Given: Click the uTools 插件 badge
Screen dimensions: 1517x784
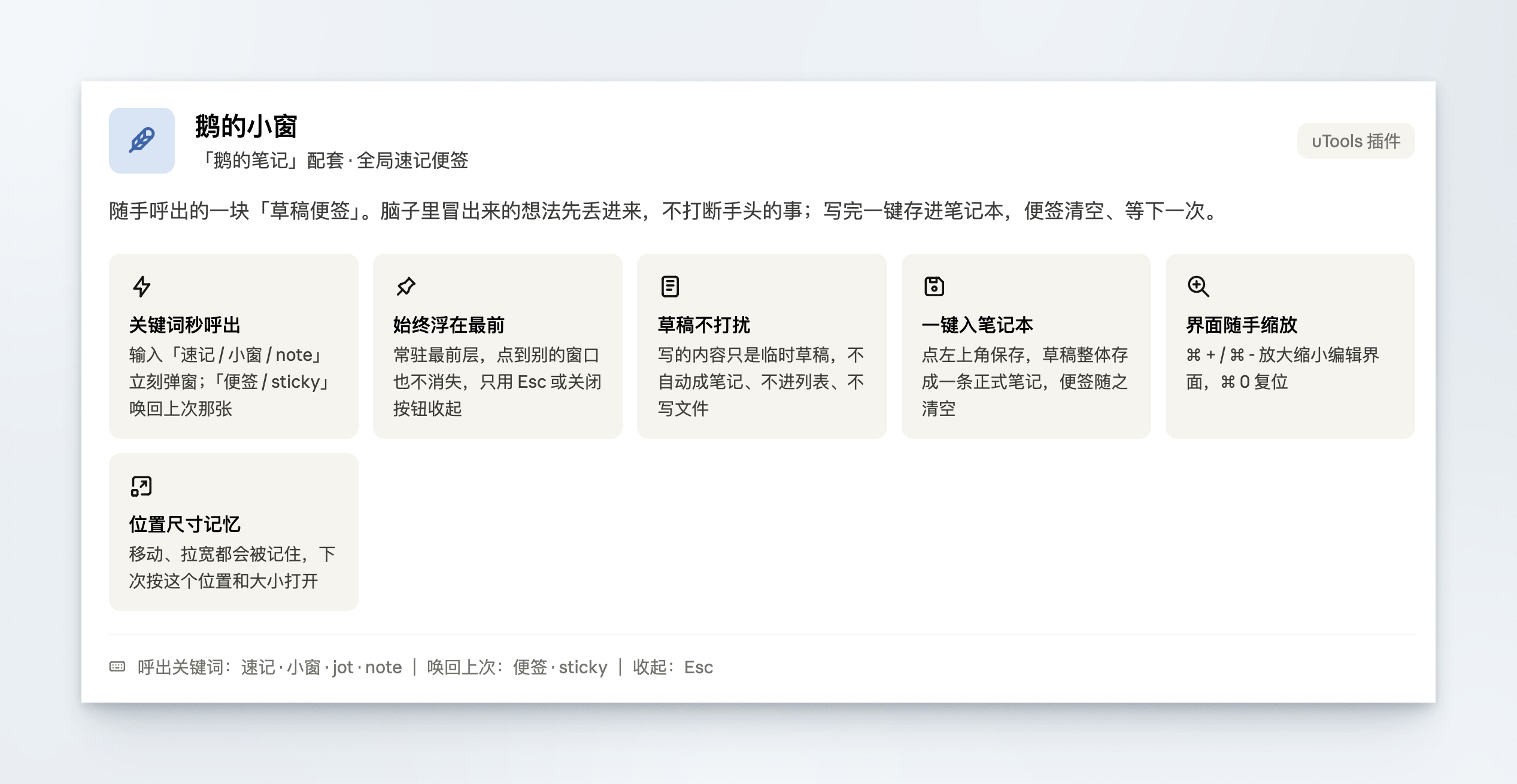Looking at the screenshot, I should (x=1356, y=141).
